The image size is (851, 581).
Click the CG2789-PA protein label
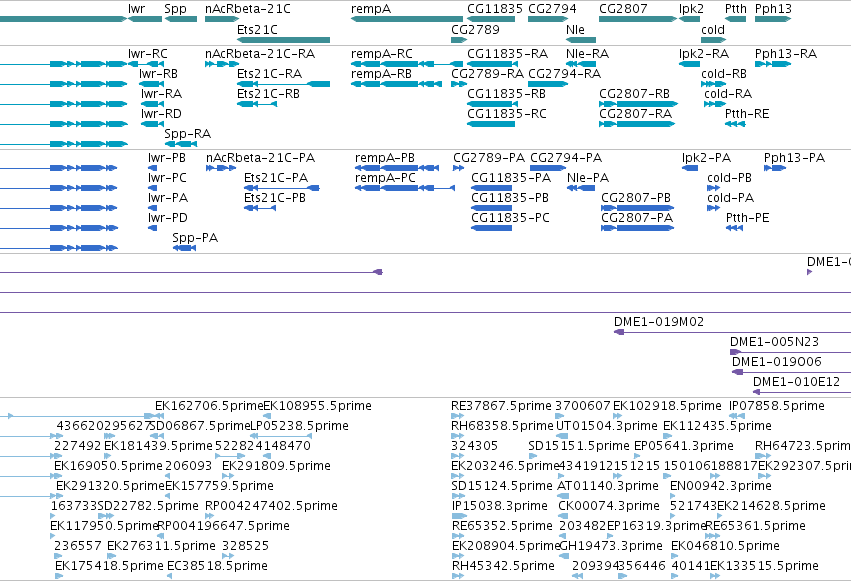[x=489, y=158]
